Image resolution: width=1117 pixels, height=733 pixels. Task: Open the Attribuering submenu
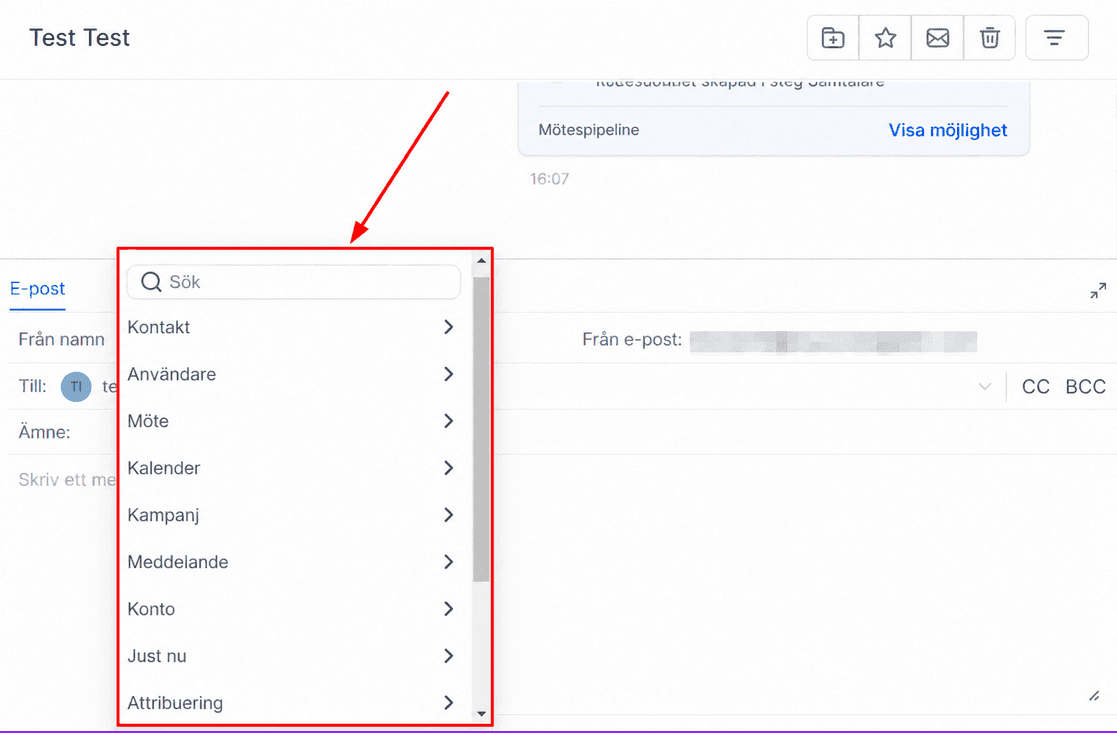(292, 703)
